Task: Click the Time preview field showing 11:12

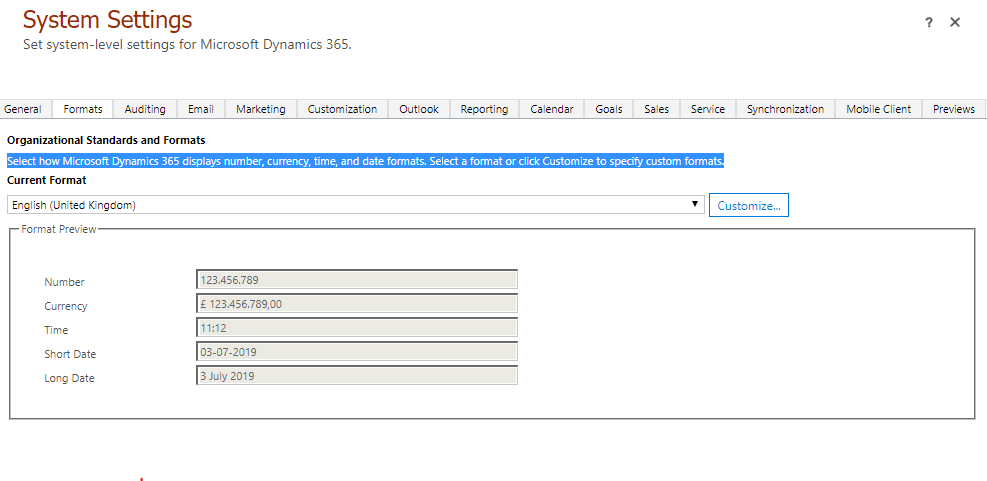Action: pos(357,327)
